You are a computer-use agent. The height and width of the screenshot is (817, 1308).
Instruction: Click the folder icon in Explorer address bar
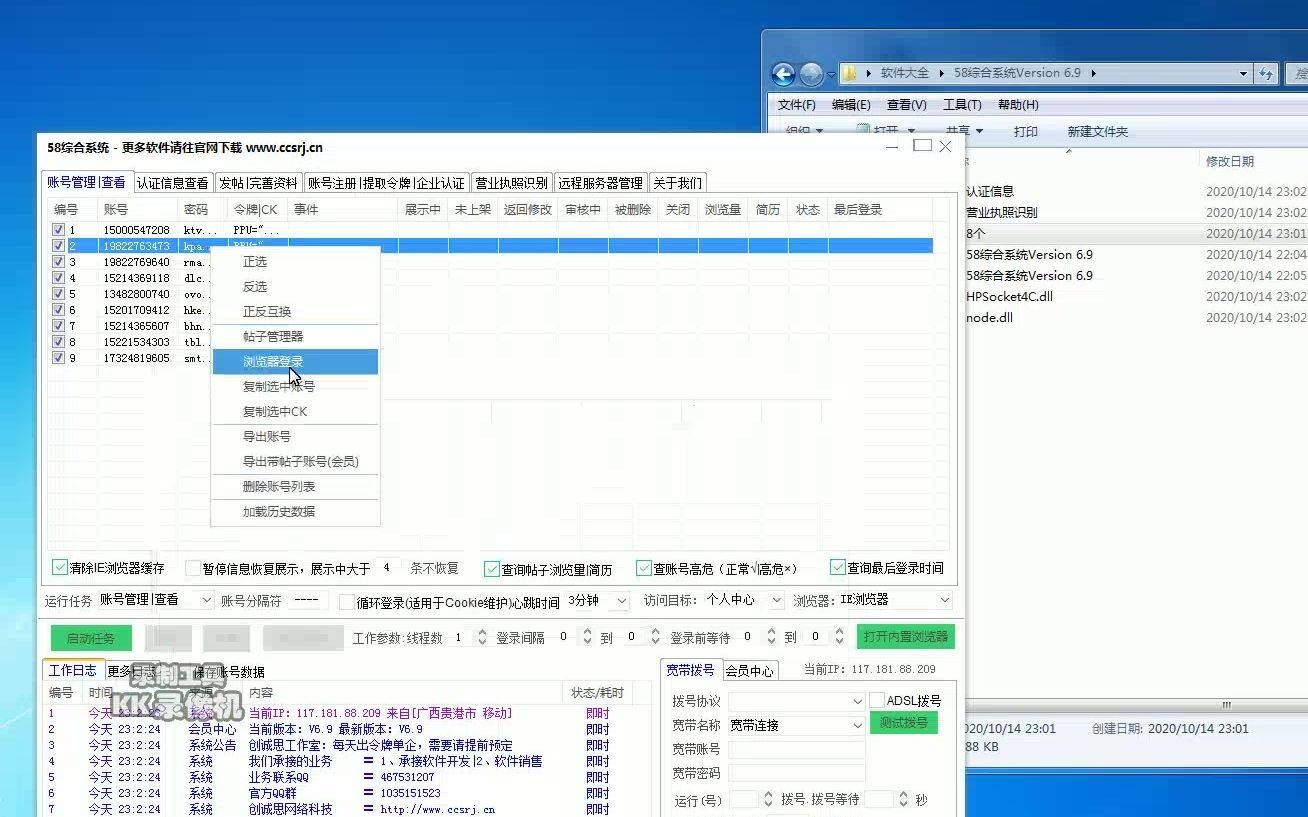click(x=849, y=73)
